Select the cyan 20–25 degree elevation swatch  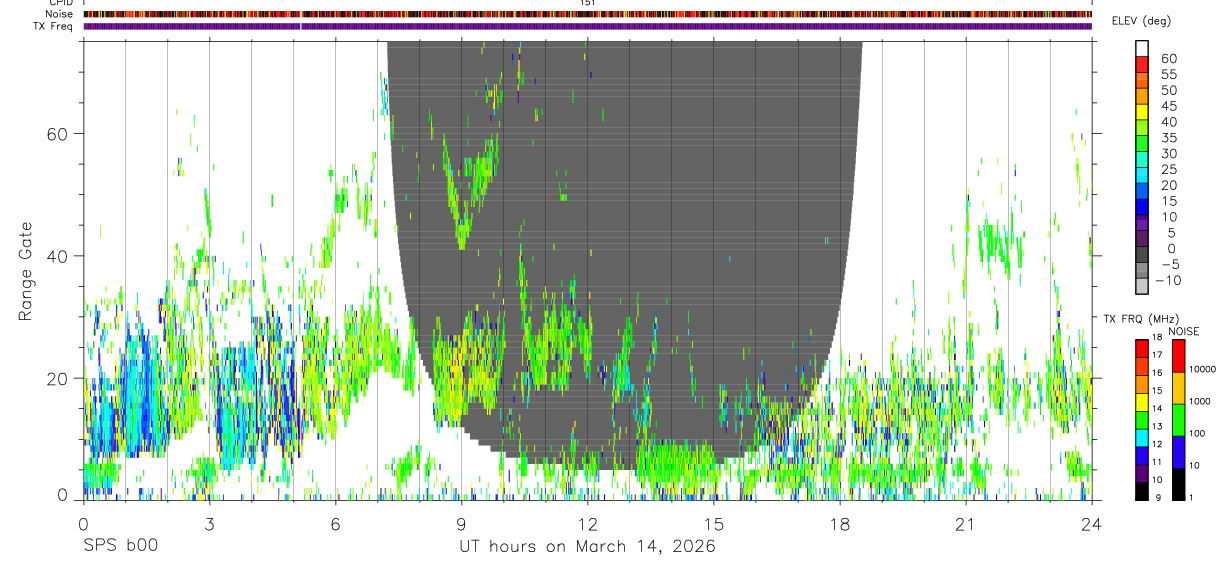click(x=1142, y=177)
